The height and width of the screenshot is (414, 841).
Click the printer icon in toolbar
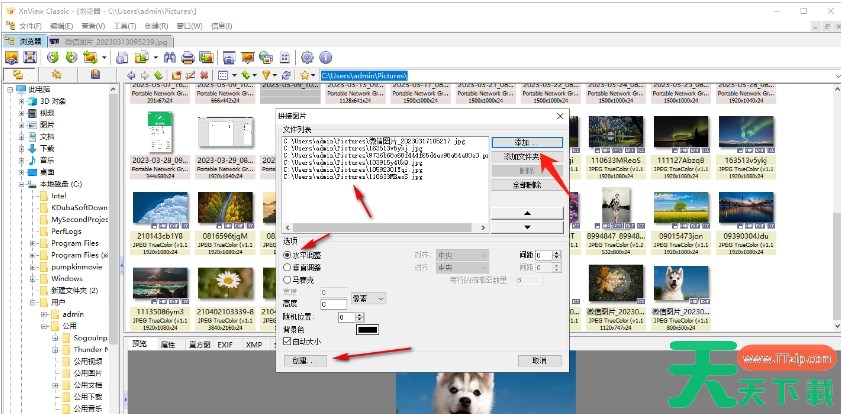tap(188, 57)
